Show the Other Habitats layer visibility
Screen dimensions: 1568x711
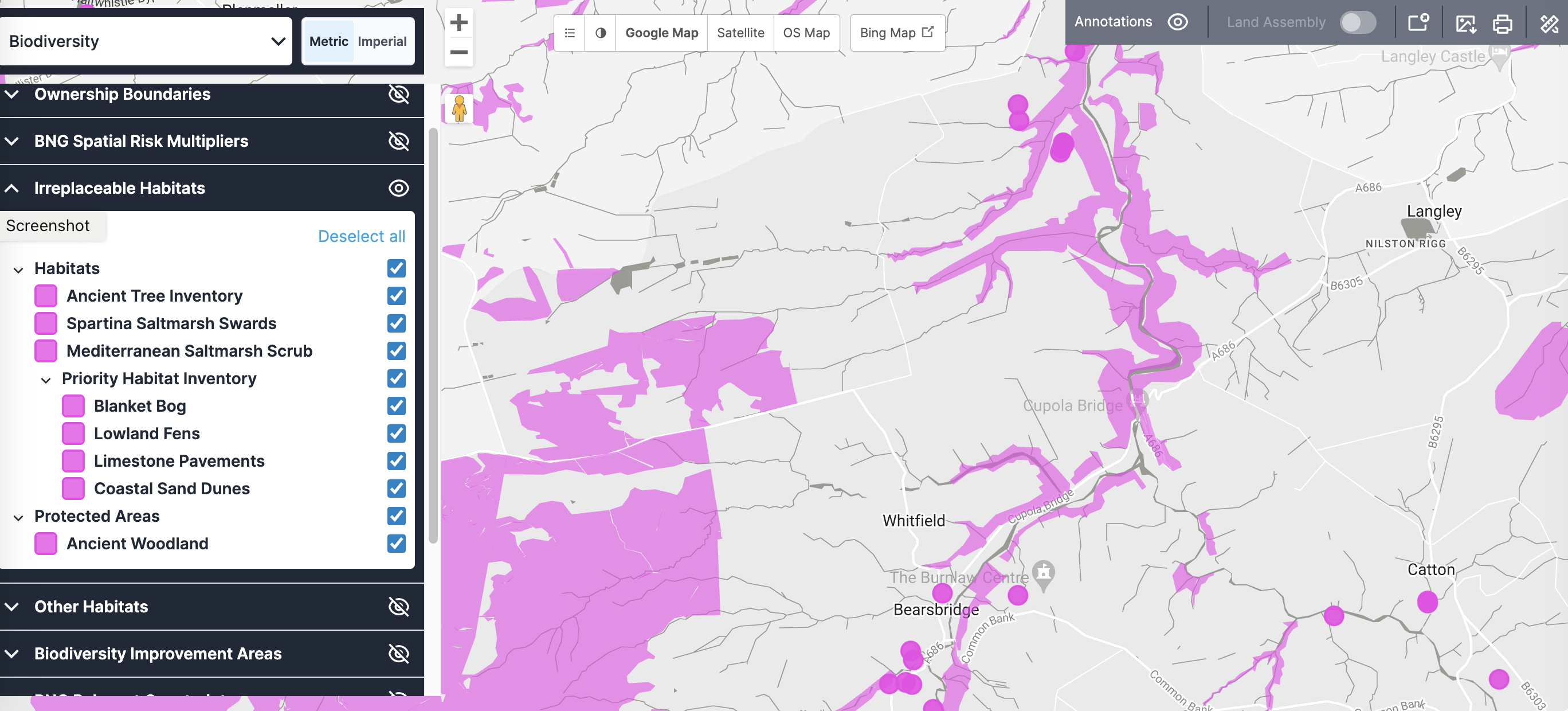[x=399, y=607]
